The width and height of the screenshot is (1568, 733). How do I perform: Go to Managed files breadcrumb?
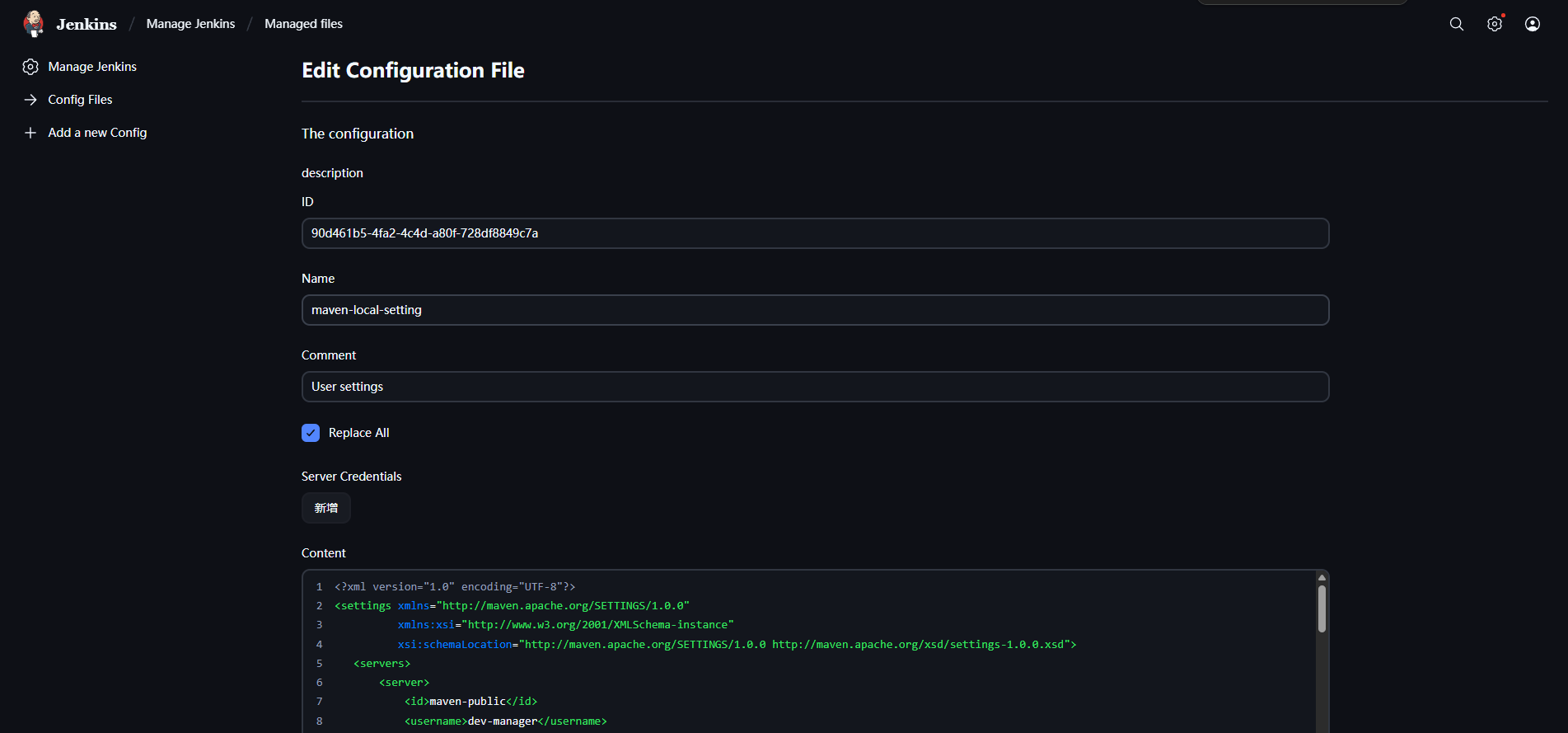tap(303, 24)
